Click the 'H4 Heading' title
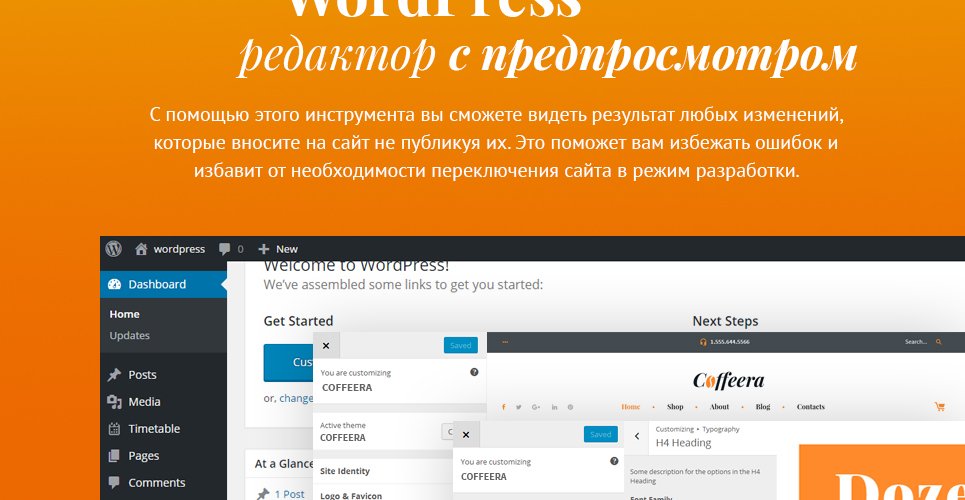Screen dimensions: 965x500 683,443
